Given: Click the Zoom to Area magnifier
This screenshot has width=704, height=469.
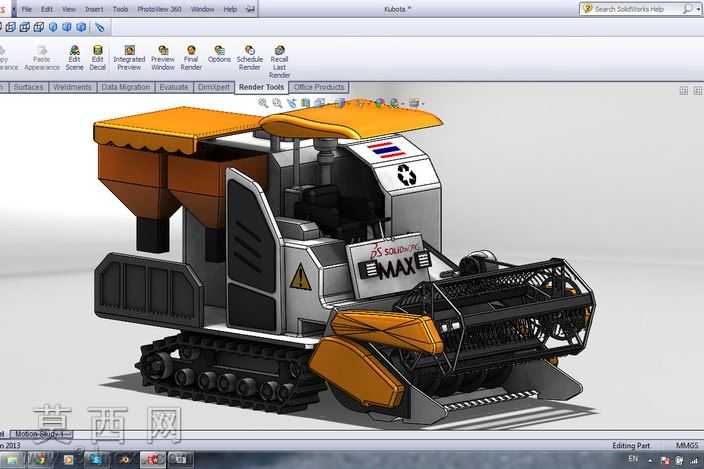Looking at the screenshot, I should coord(277,103).
